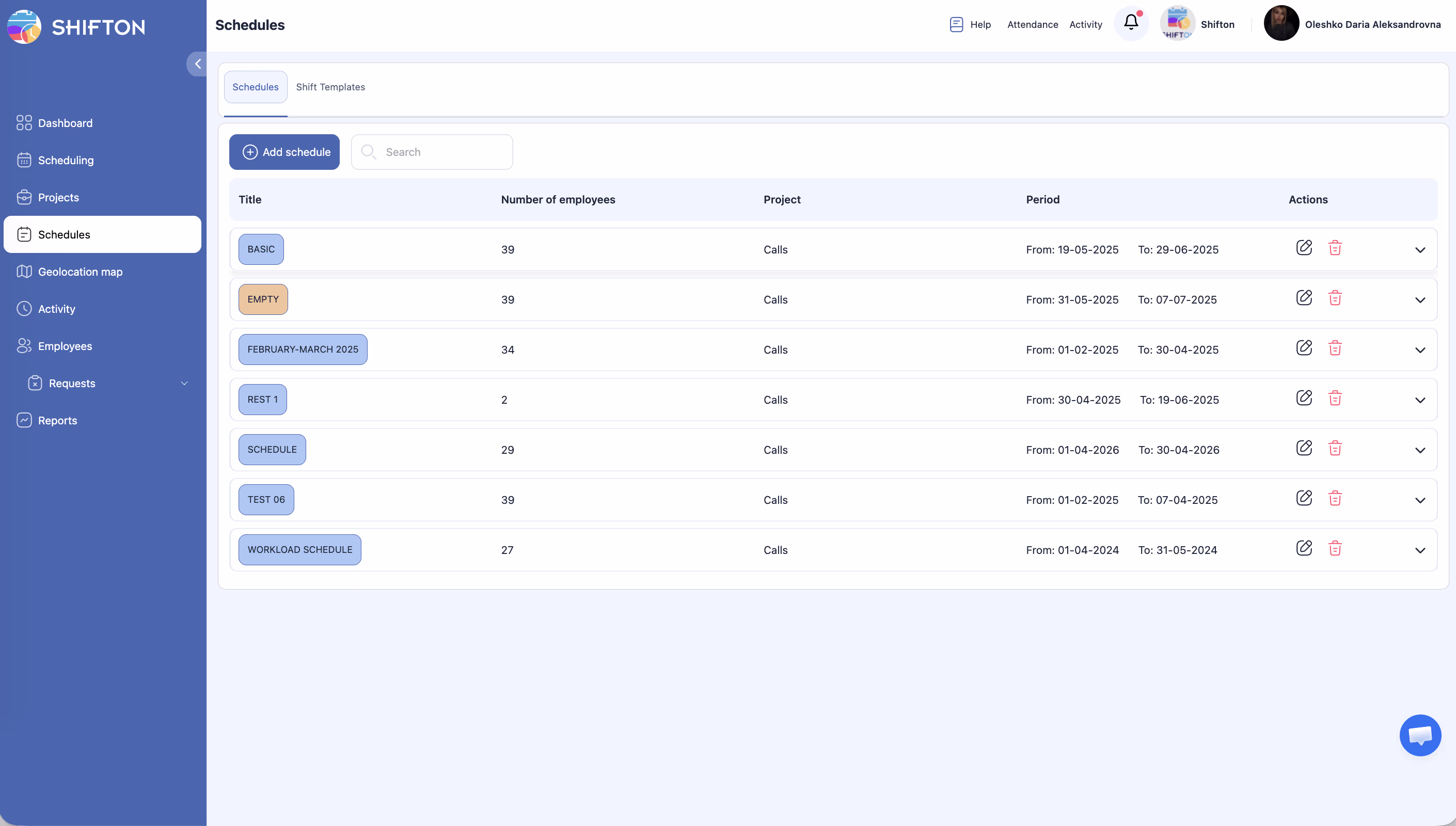Expand the Requests submenu
This screenshot has width=1456, height=826.
click(x=184, y=384)
